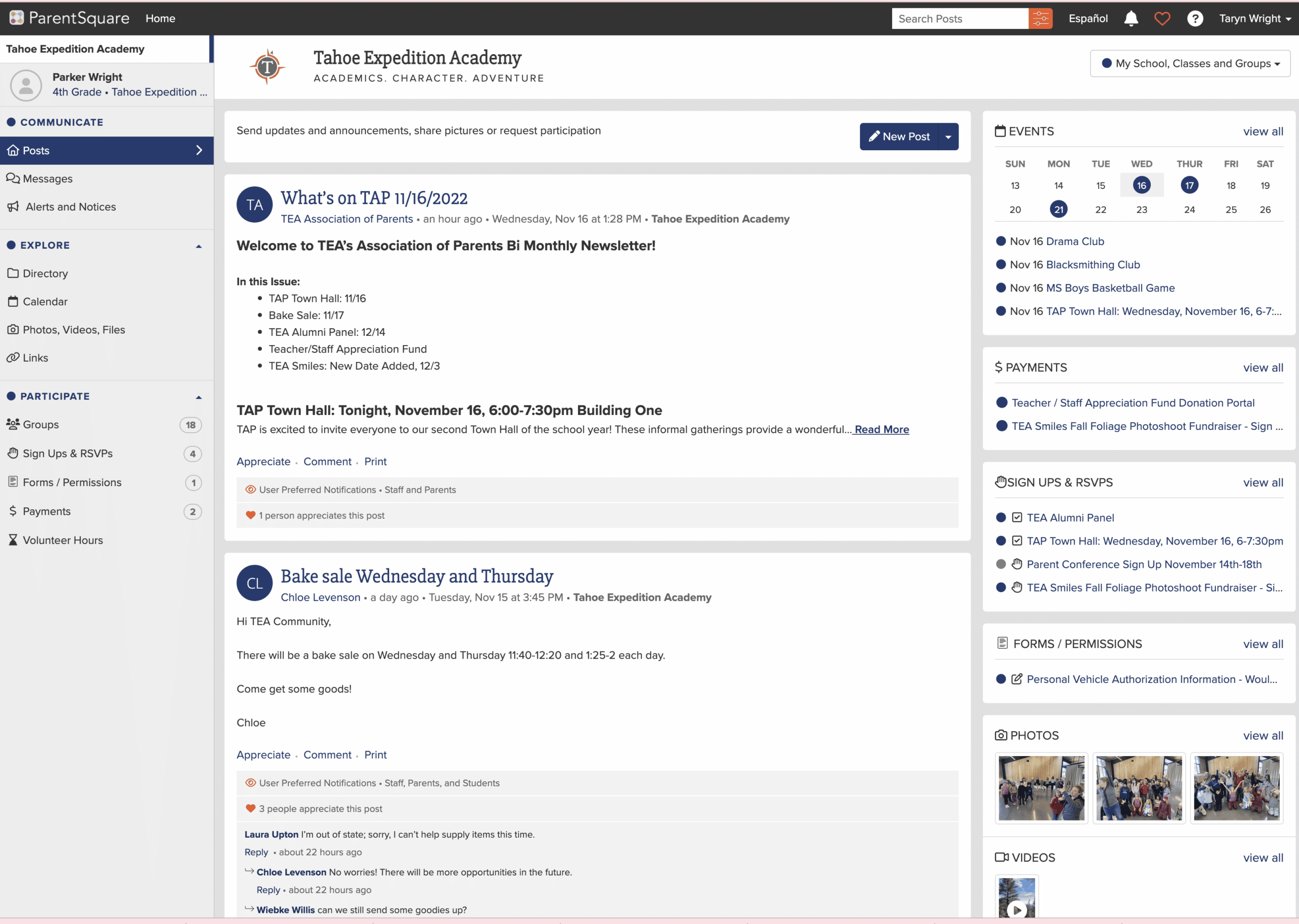Click the CL author avatar circle

254,583
